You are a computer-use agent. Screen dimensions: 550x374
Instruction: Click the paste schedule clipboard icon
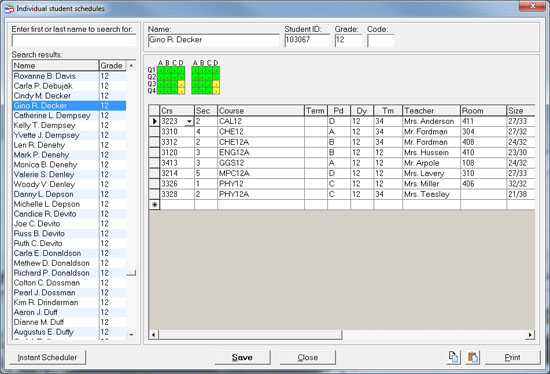click(x=472, y=357)
